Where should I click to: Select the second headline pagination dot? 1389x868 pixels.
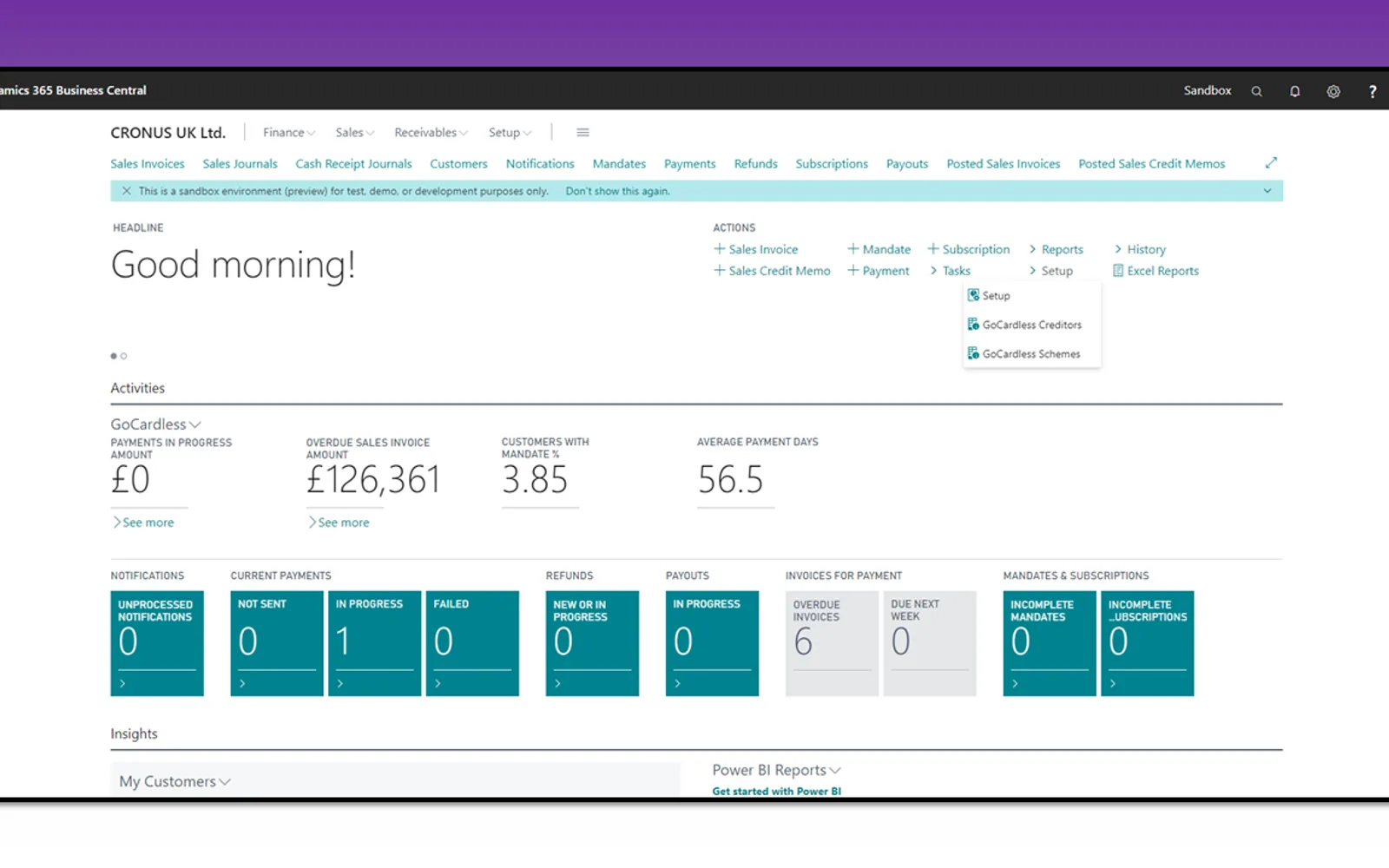point(124,356)
